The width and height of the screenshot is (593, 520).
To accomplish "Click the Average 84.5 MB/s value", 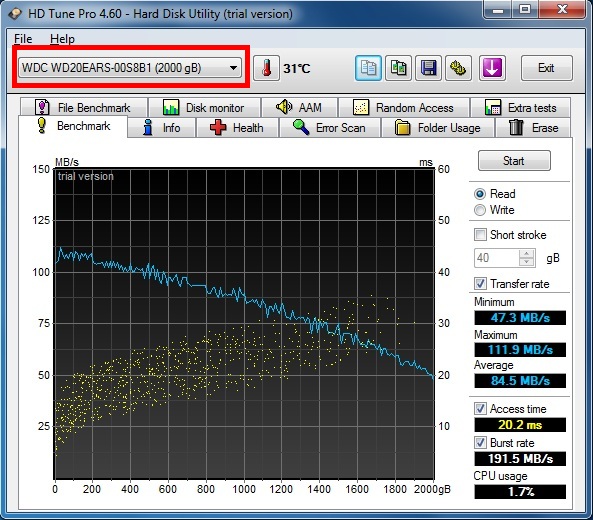I will [520, 380].
